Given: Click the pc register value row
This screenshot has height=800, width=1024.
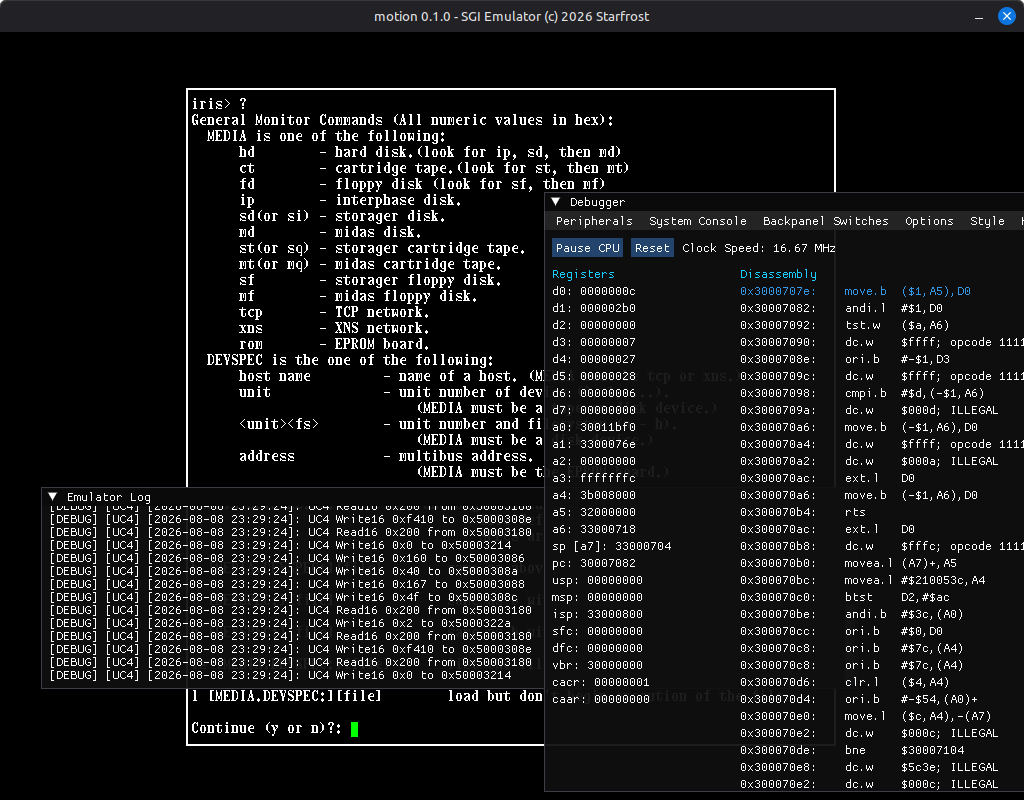Looking at the screenshot, I should 594,563.
